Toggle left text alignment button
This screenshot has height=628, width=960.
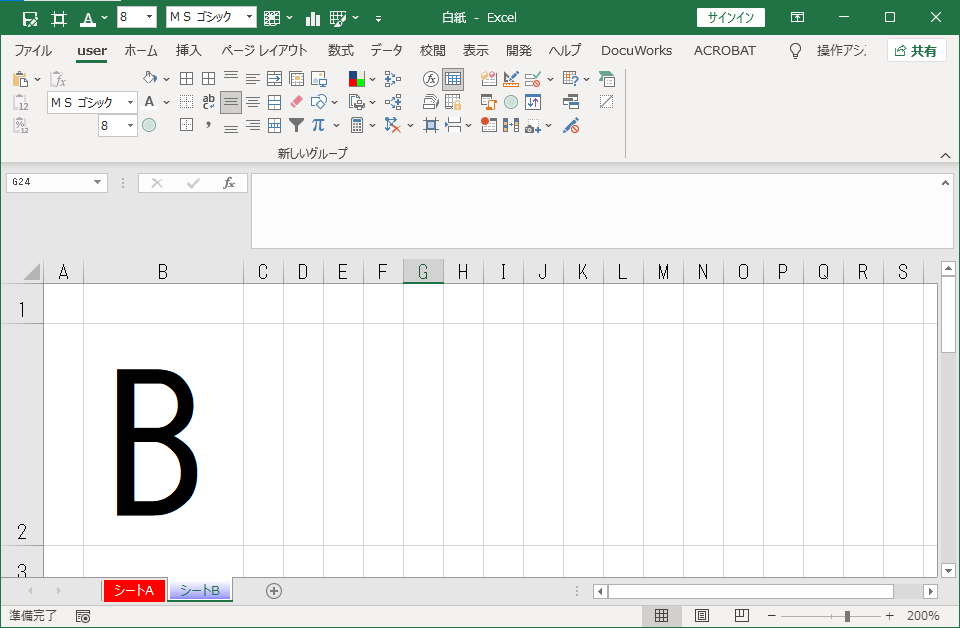253,78
